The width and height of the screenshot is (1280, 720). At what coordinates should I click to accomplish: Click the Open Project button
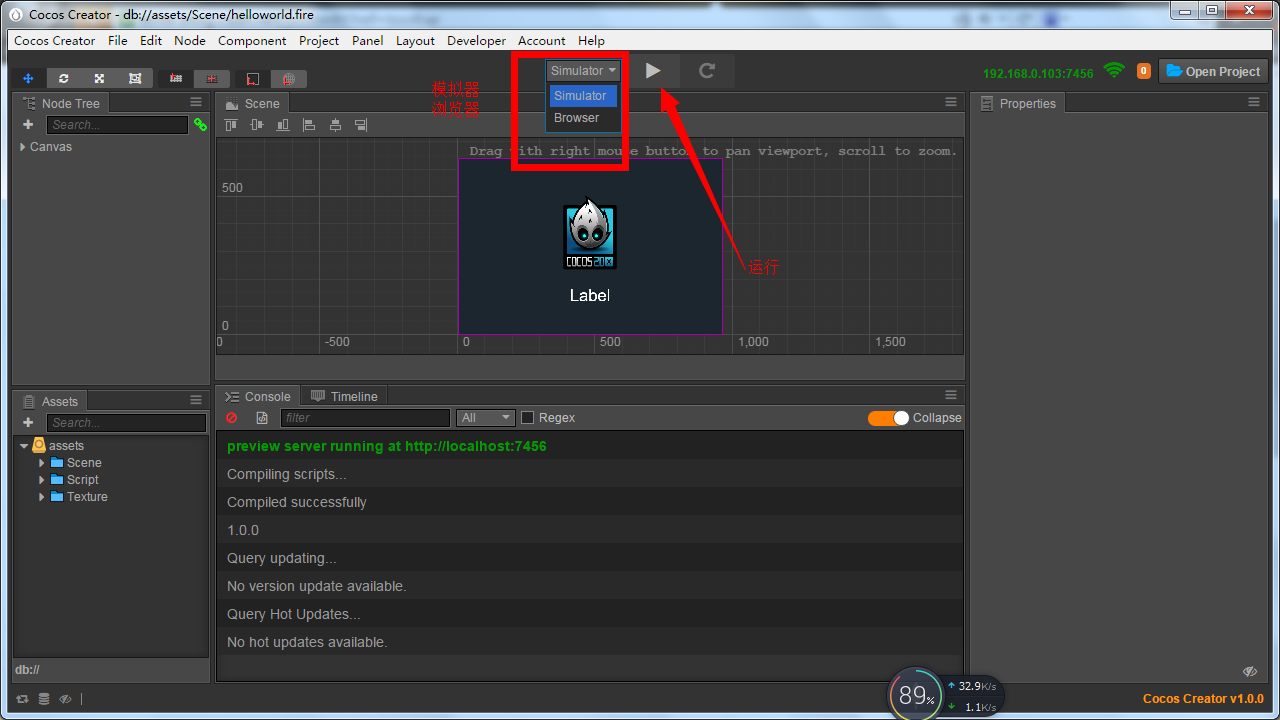pyautogui.click(x=1213, y=71)
